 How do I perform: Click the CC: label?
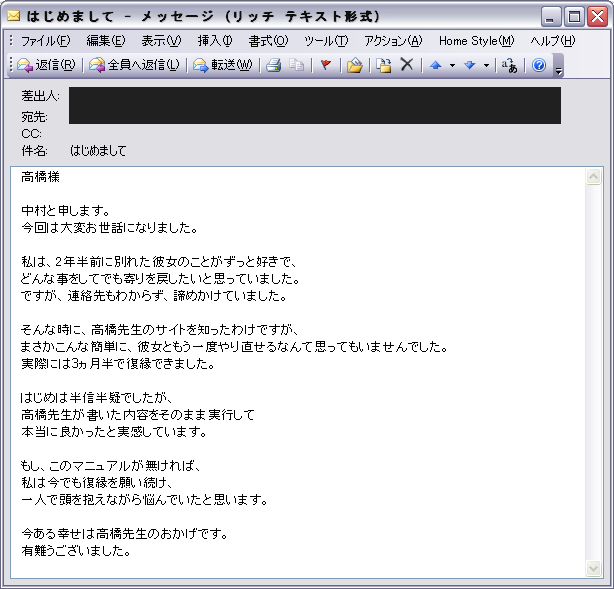click(x=31, y=134)
